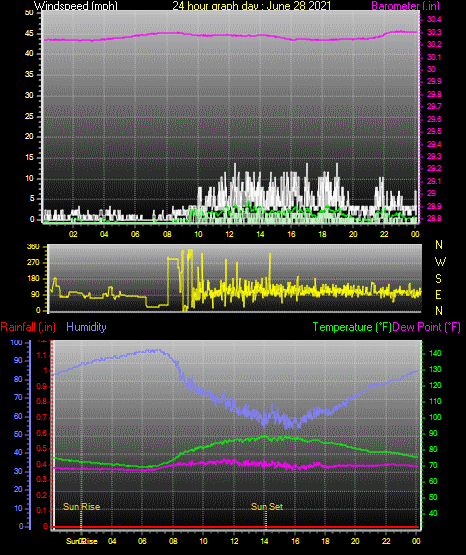The image size is (466, 555).
Task: Click hour label 02 on the windspeed graph
Action: (x=73, y=234)
